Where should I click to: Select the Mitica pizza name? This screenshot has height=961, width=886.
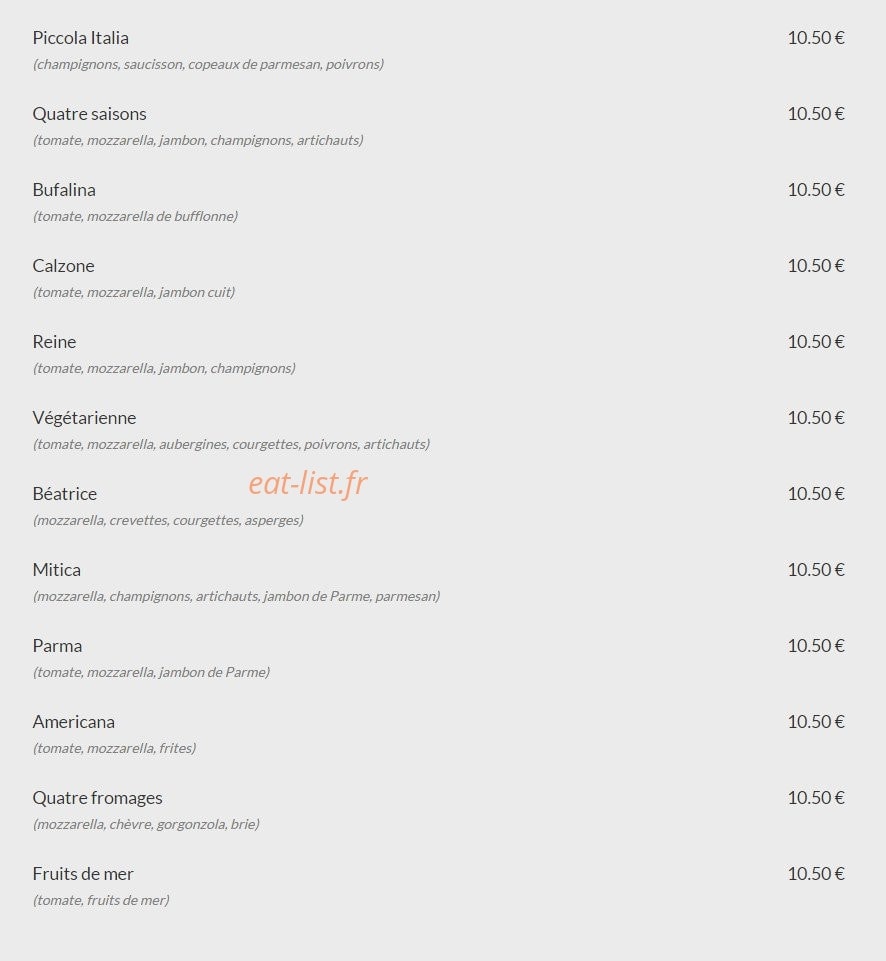(56, 570)
